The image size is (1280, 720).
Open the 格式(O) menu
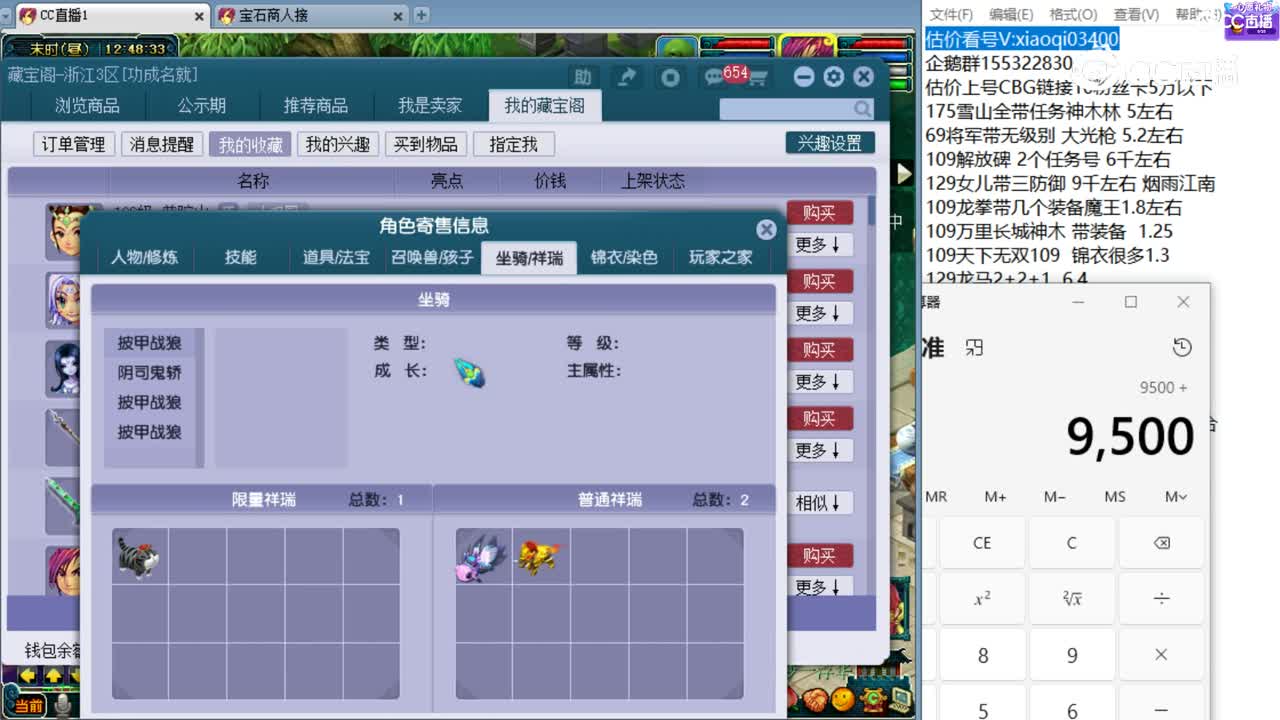click(1073, 13)
